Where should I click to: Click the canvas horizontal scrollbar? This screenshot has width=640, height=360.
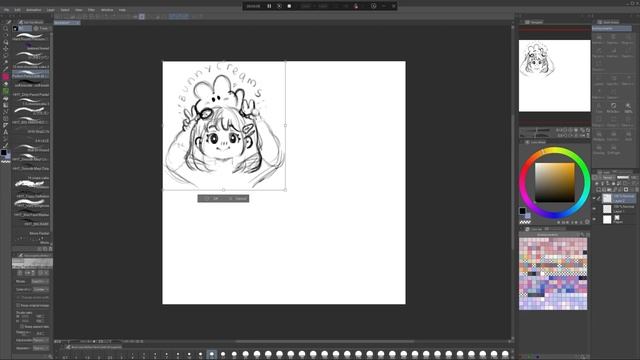(324, 341)
